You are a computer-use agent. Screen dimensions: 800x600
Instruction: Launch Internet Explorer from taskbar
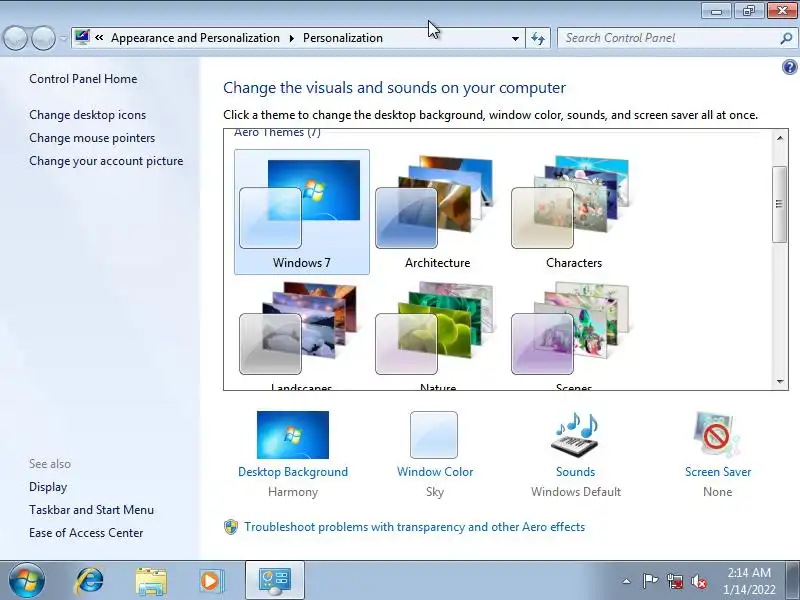click(x=89, y=581)
